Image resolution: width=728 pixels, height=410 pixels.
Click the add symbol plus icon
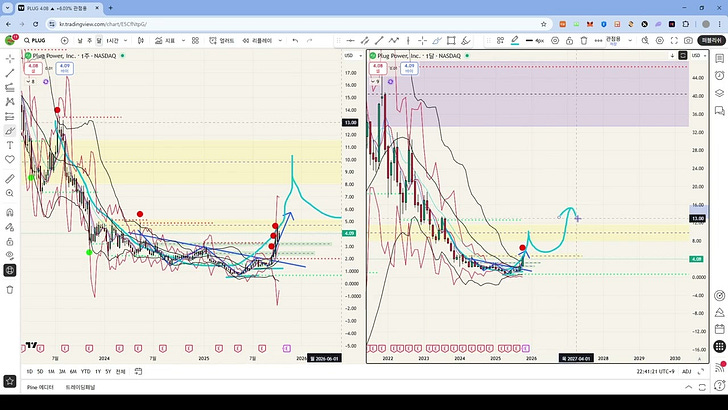65,40
